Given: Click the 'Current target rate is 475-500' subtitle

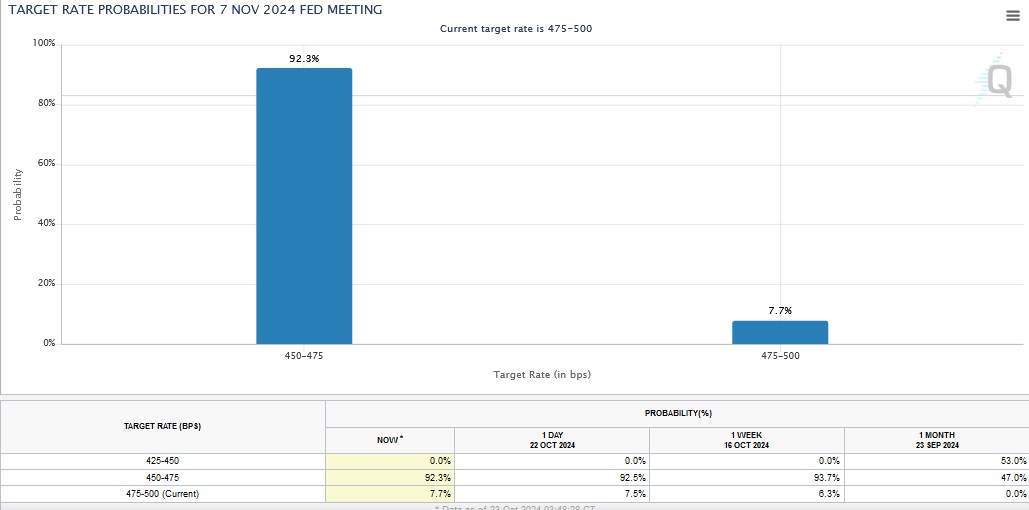Looking at the screenshot, I should [517, 28].
